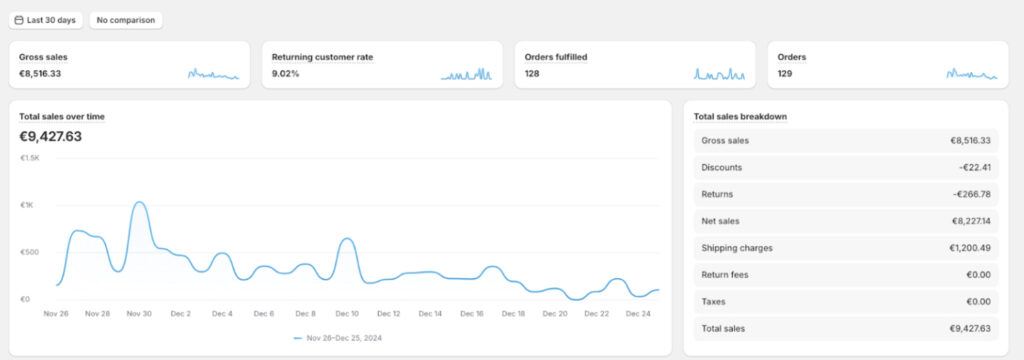Click the calendar icon in date button
The width and height of the screenshot is (1024, 360).
point(19,20)
